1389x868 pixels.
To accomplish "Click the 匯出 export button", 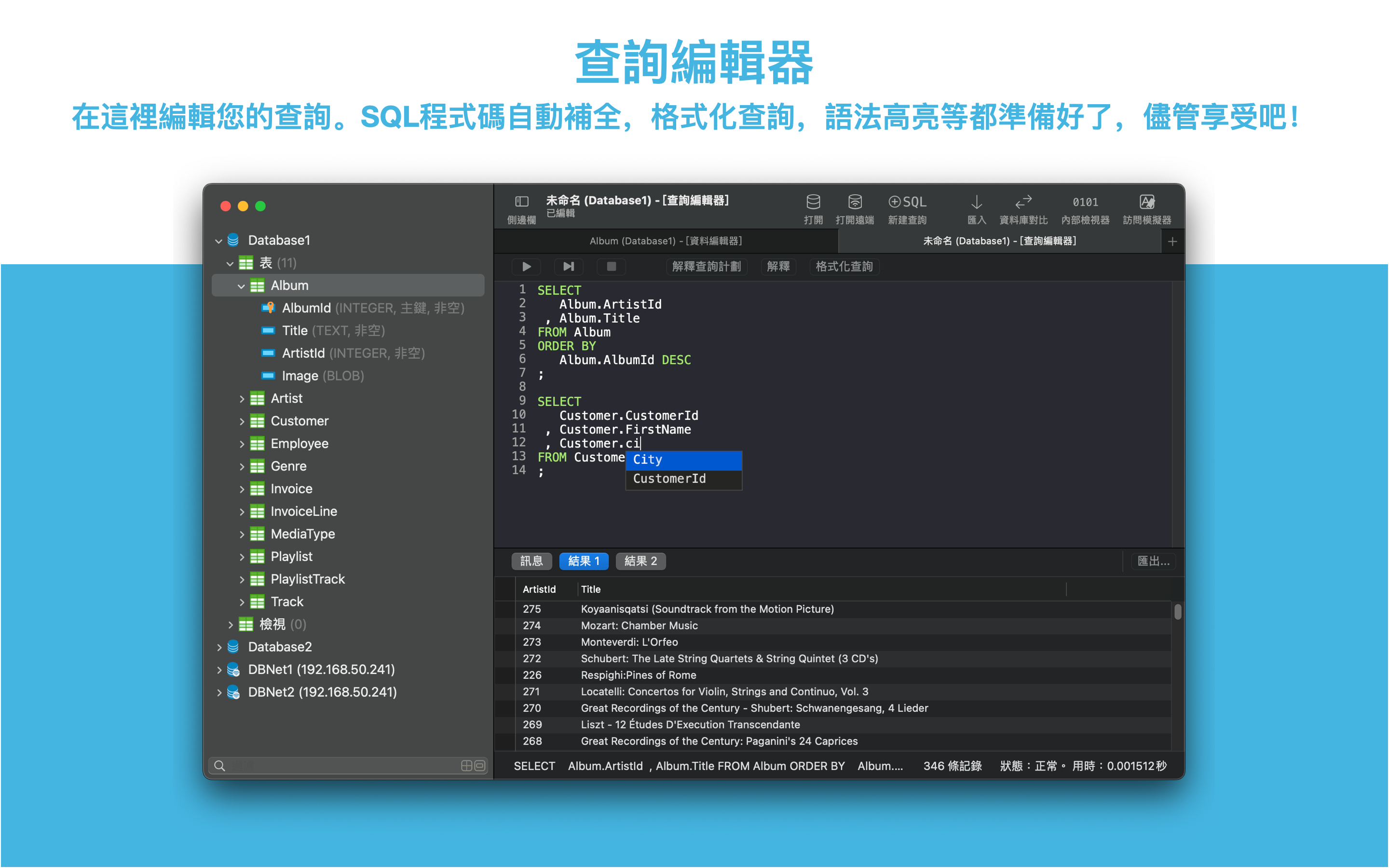I will (x=1153, y=561).
